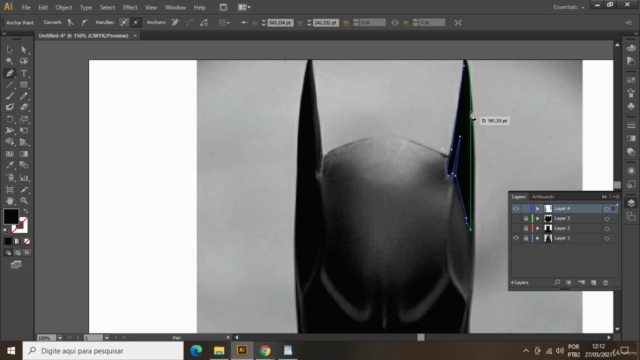Viewport: 640px width, 360px height.
Task: Pick the Rotate tool
Action: pyautogui.click(x=9, y=119)
